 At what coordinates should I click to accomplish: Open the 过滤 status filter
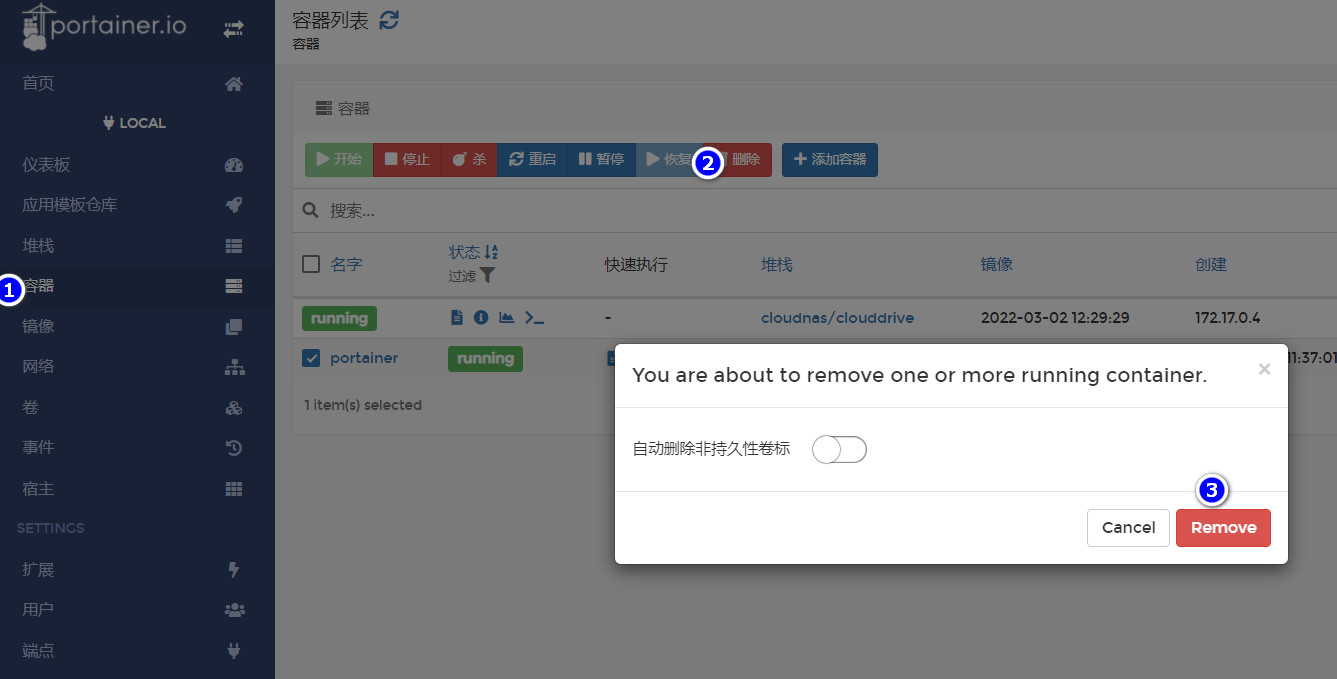[x=471, y=276]
